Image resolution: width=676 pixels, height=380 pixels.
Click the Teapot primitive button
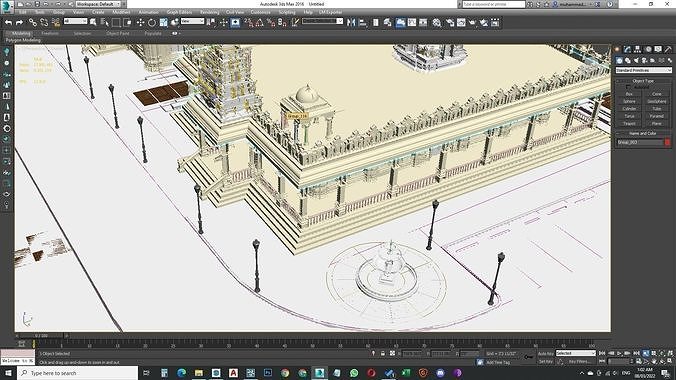629,123
